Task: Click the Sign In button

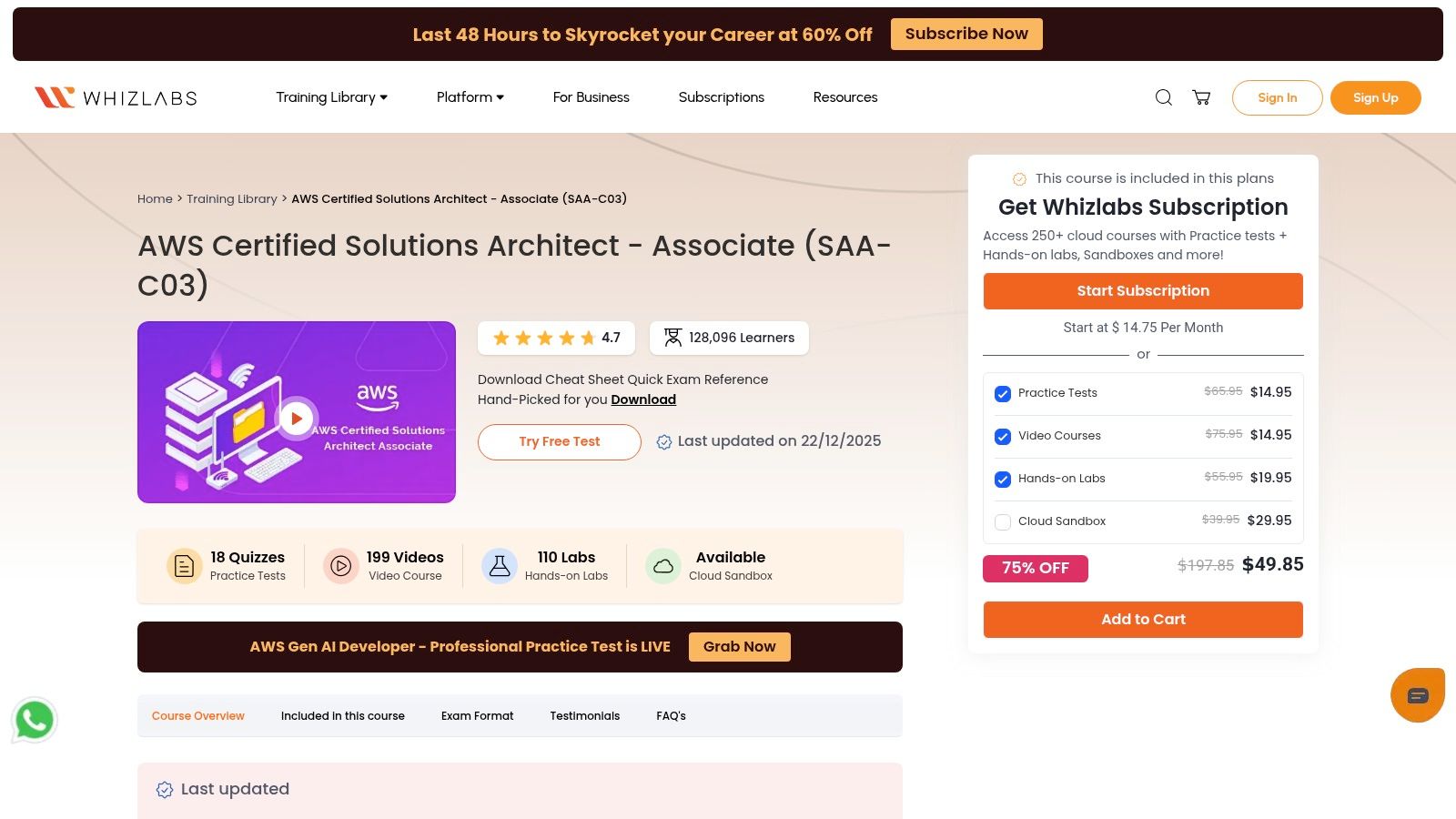Action: tap(1278, 97)
